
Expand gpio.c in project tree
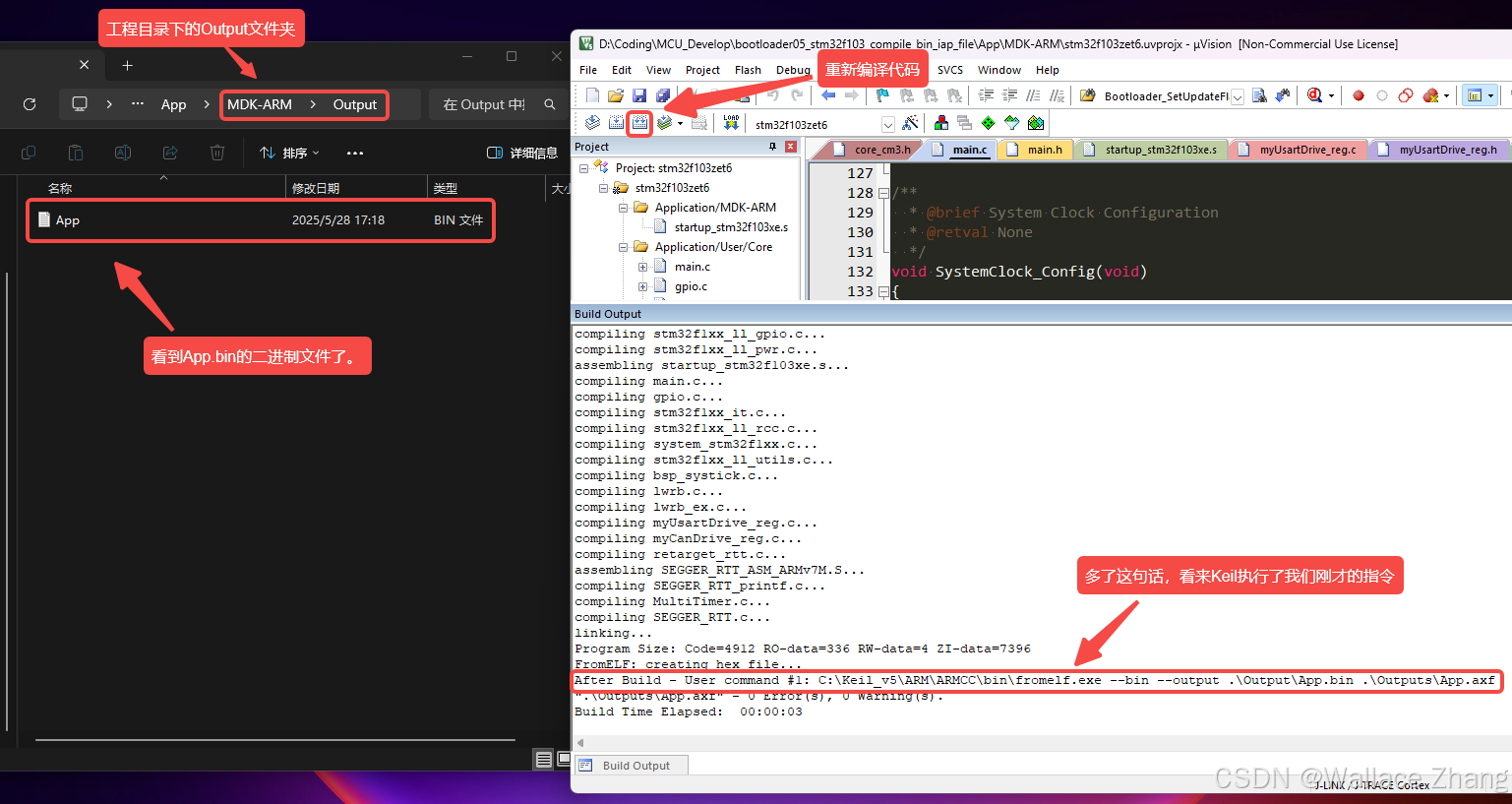[642, 286]
